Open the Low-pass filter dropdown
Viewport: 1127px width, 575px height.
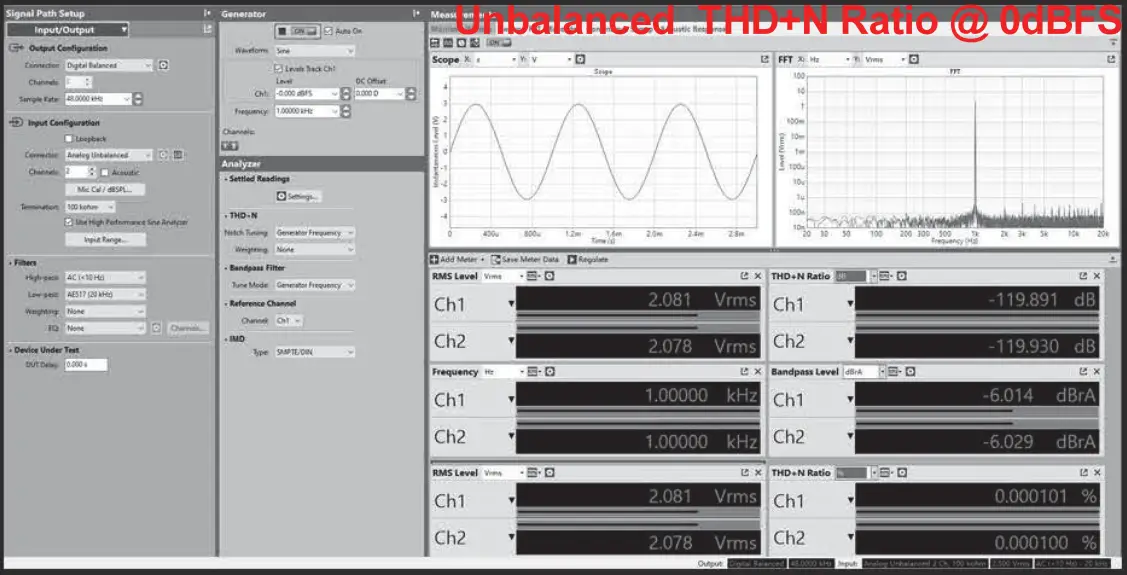105,294
